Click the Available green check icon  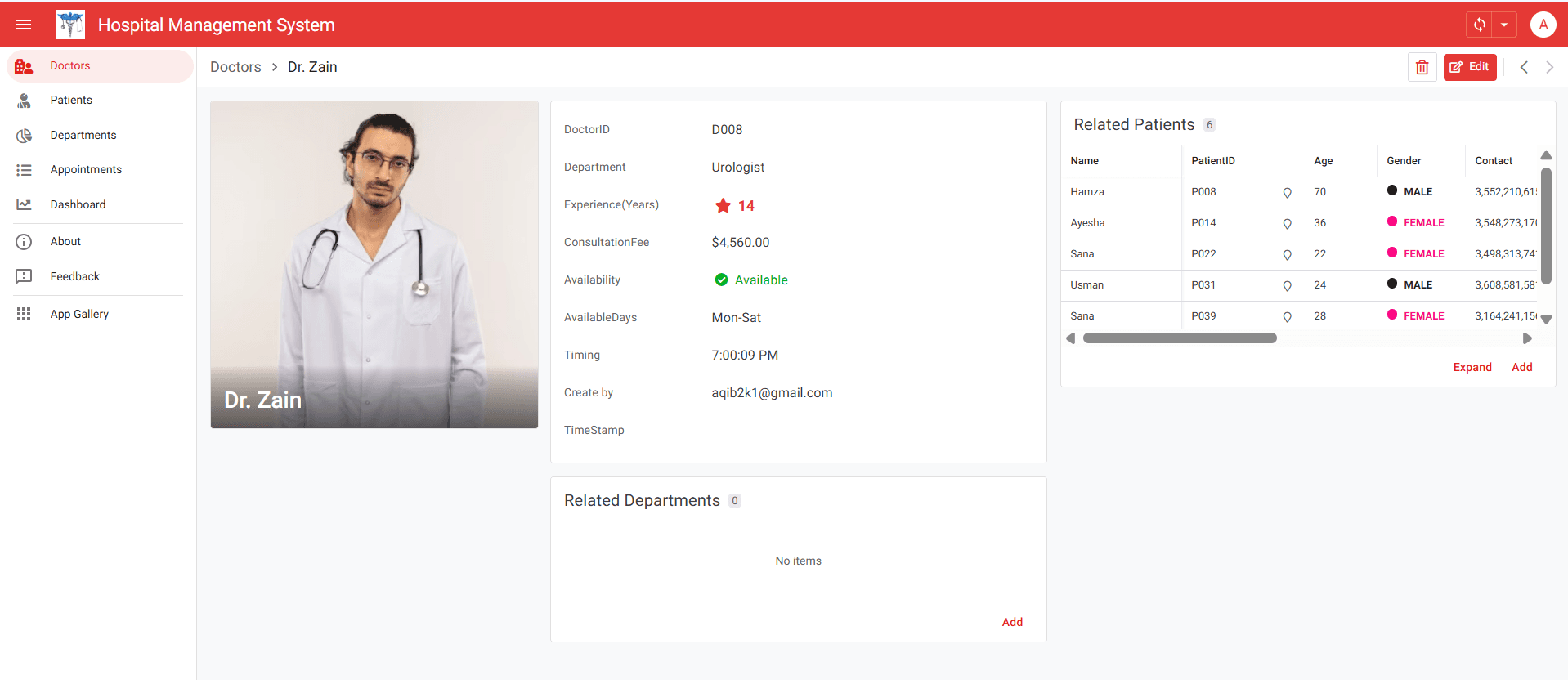click(721, 280)
